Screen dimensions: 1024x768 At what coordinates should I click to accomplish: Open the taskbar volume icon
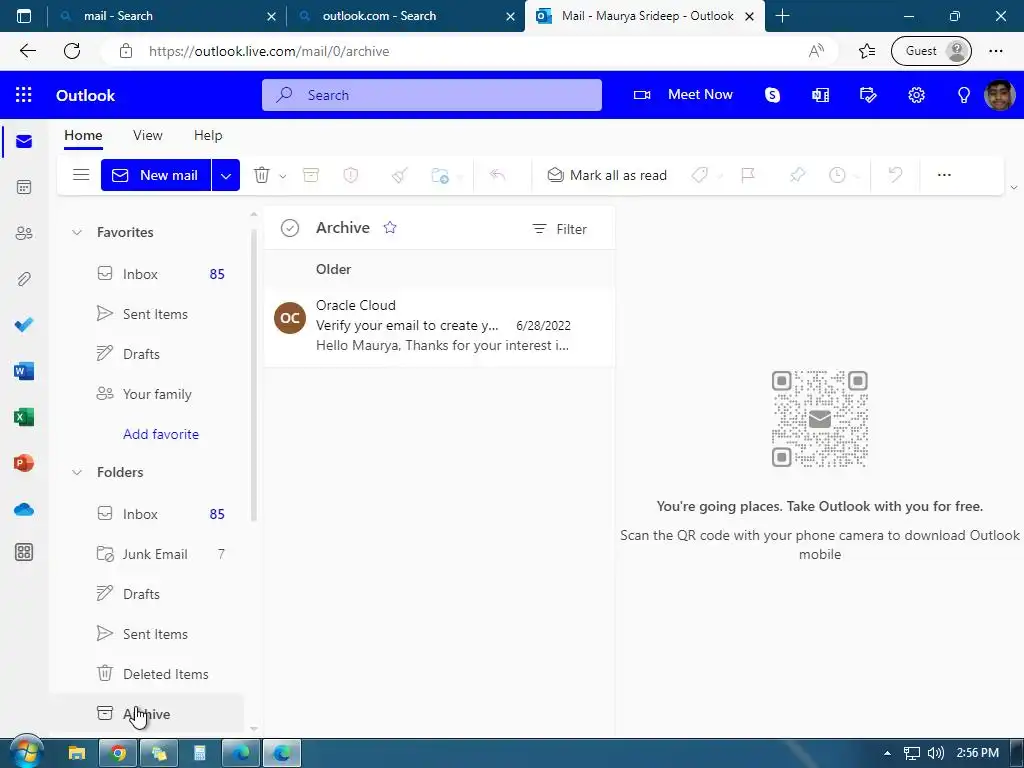[x=935, y=753]
